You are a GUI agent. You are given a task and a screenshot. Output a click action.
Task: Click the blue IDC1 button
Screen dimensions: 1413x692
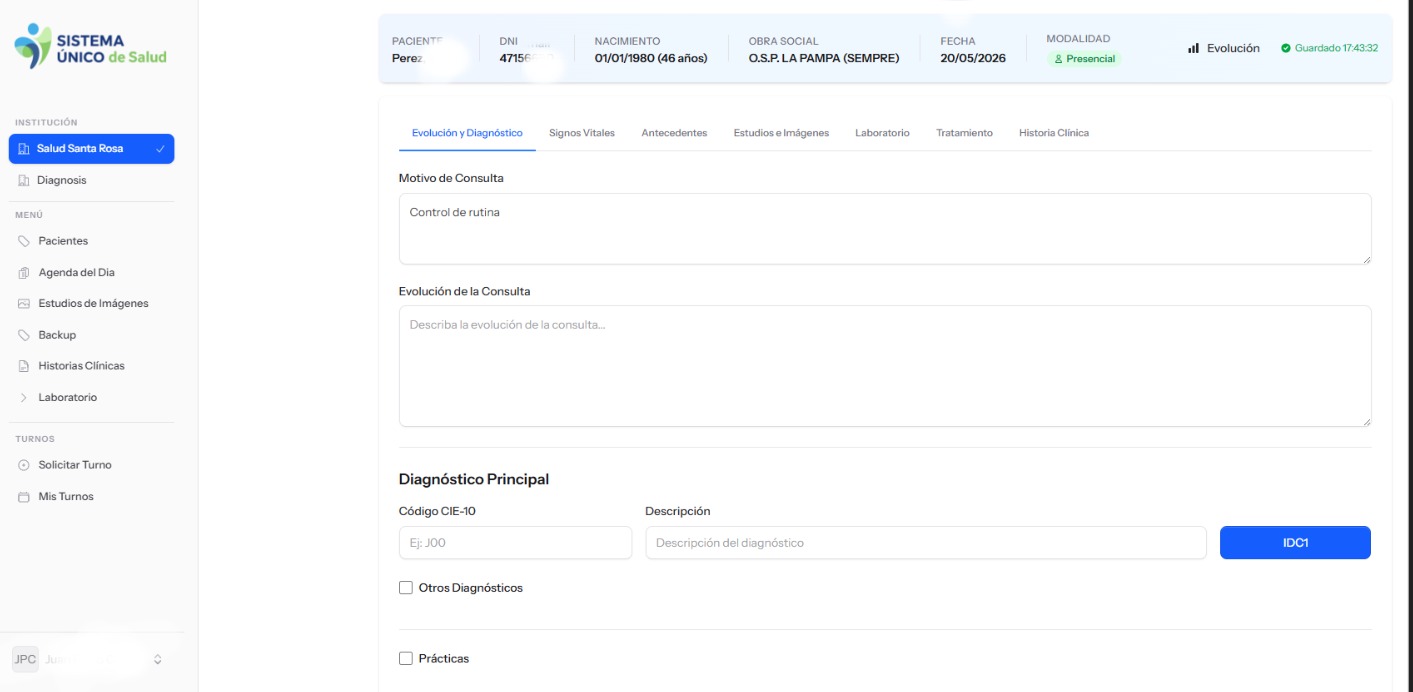(1295, 543)
